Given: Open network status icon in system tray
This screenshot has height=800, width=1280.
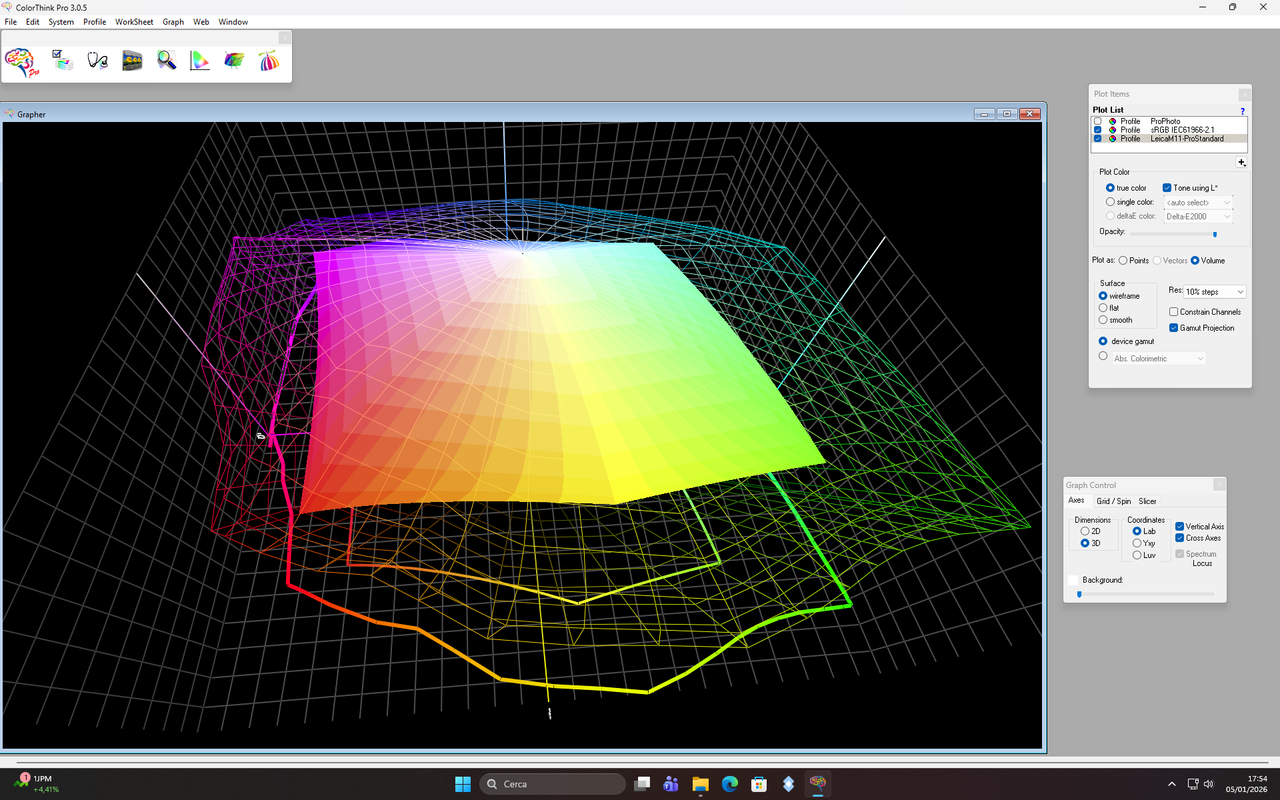Looking at the screenshot, I should click(x=1193, y=784).
